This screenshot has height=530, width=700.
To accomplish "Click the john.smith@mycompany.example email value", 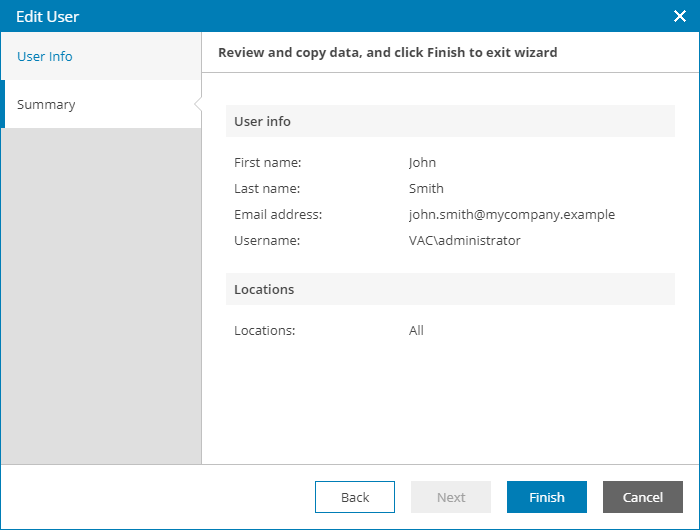I will point(512,214).
